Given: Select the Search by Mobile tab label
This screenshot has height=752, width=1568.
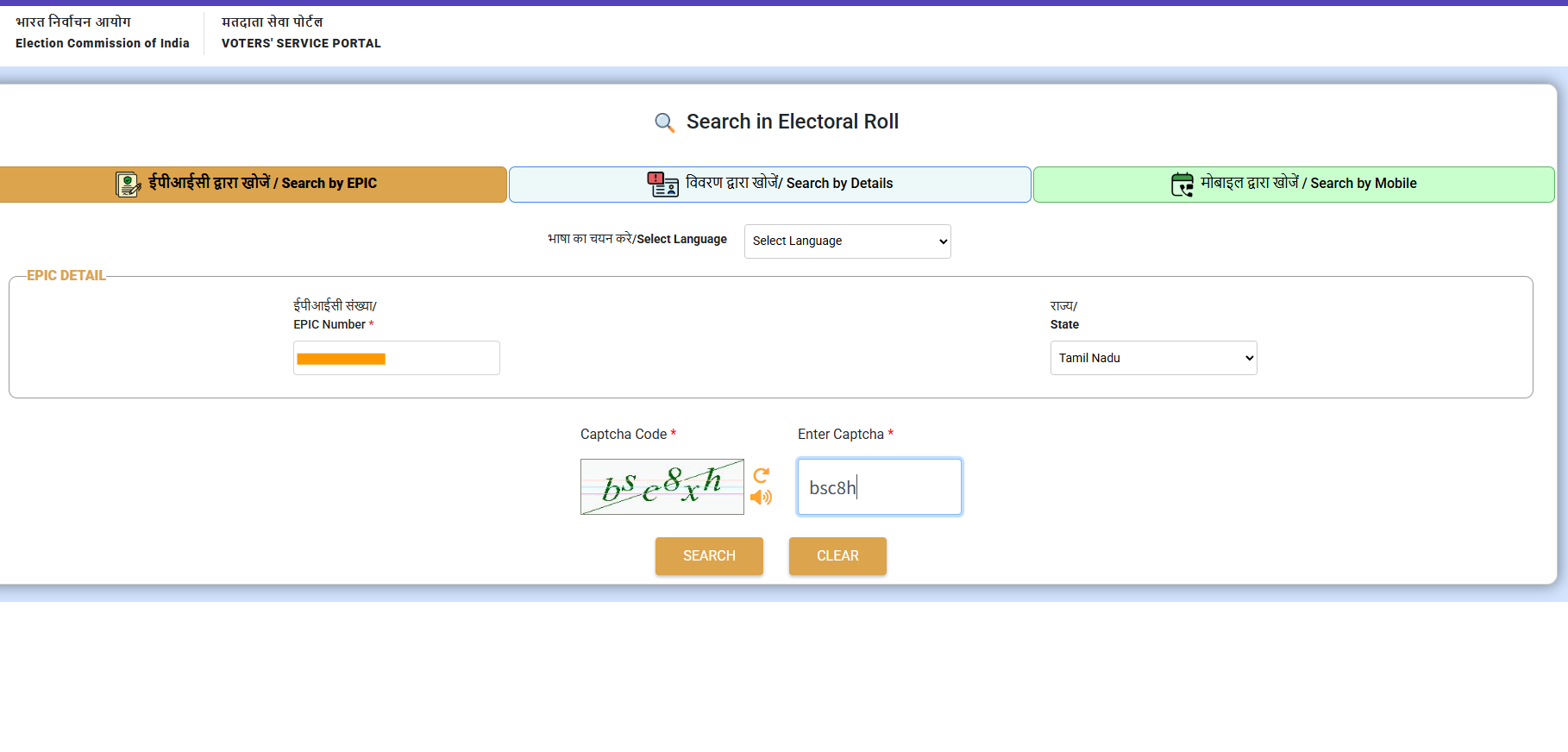Looking at the screenshot, I should tap(1308, 183).
